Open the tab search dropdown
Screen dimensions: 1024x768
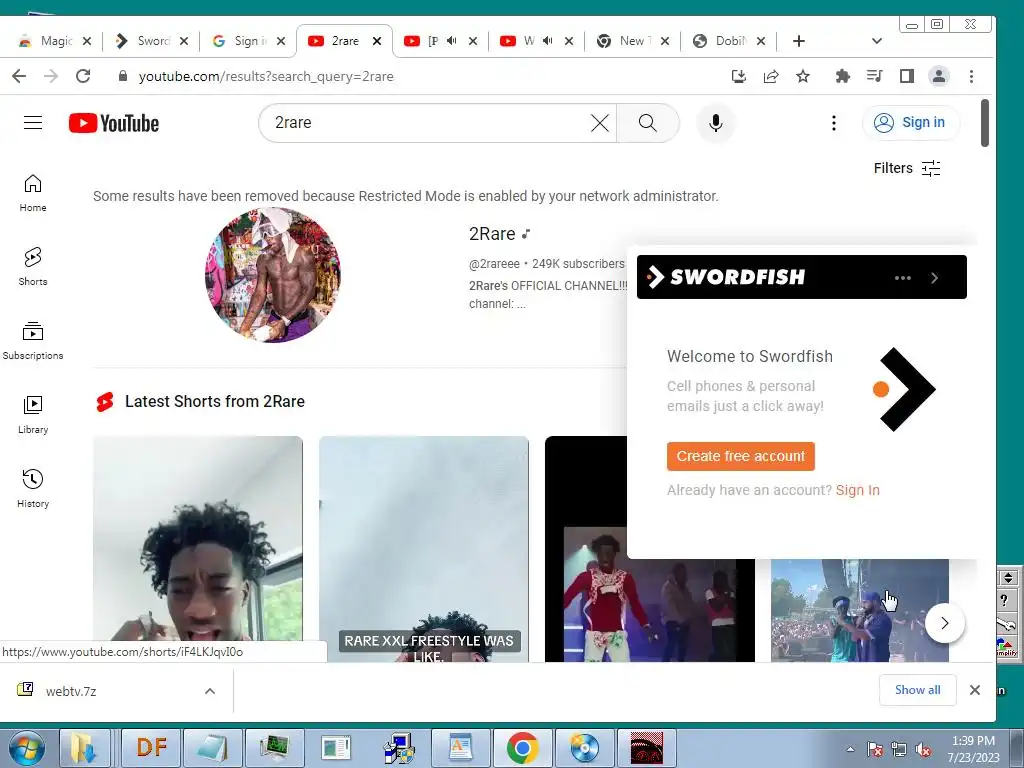(x=876, y=41)
